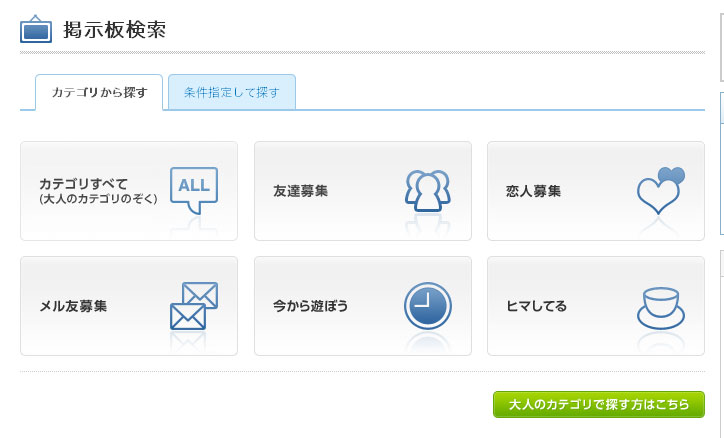Open the カテゴリすべて category tile
Screen dimensions: 724x438
coord(129,191)
